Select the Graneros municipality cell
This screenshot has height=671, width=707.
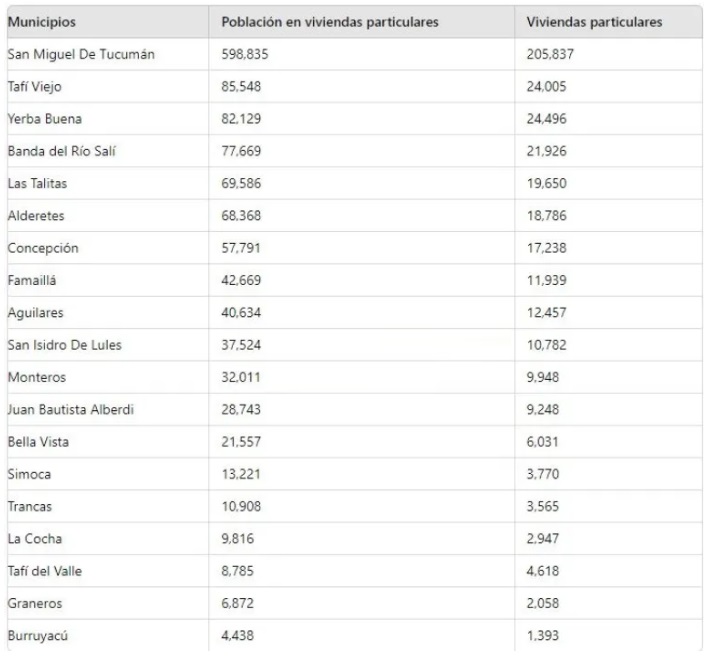pos(34,604)
